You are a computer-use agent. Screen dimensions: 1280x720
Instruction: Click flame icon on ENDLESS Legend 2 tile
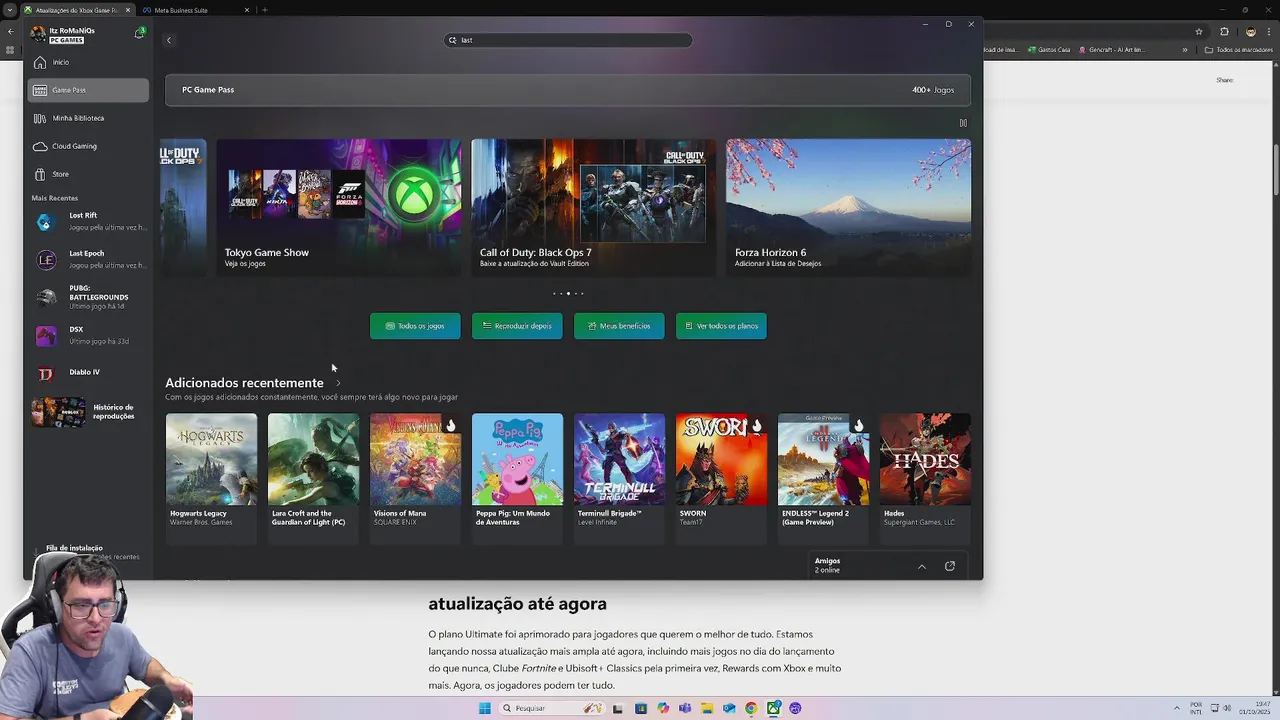pos(859,426)
